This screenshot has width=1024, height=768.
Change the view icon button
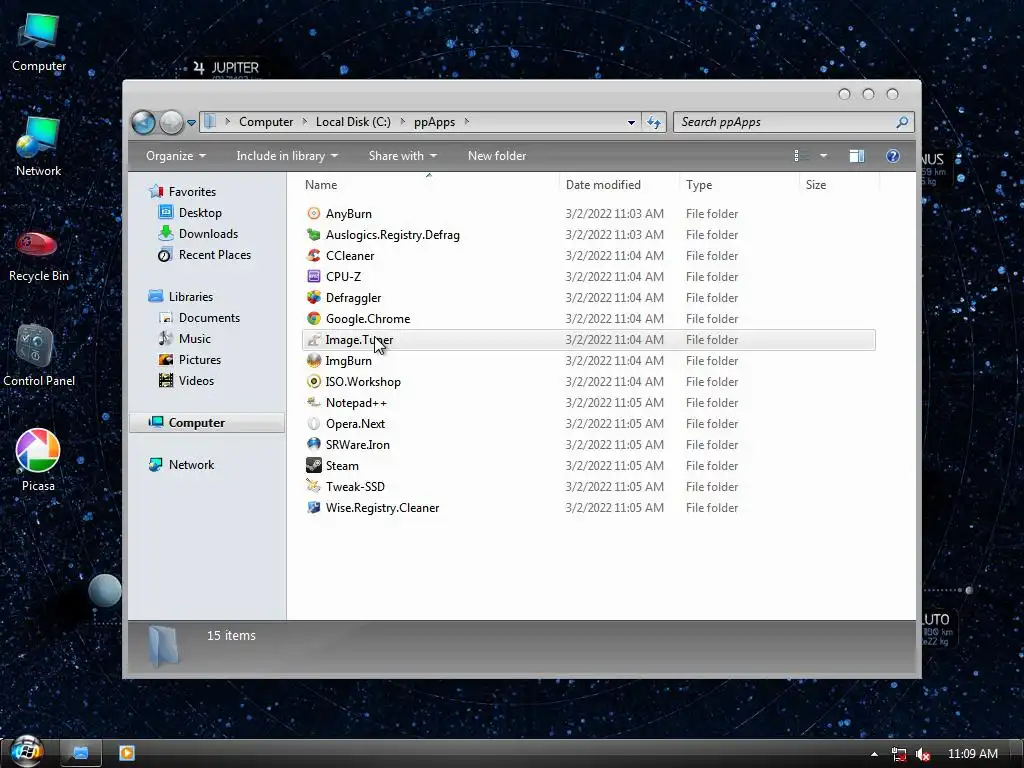click(x=797, y=156)
